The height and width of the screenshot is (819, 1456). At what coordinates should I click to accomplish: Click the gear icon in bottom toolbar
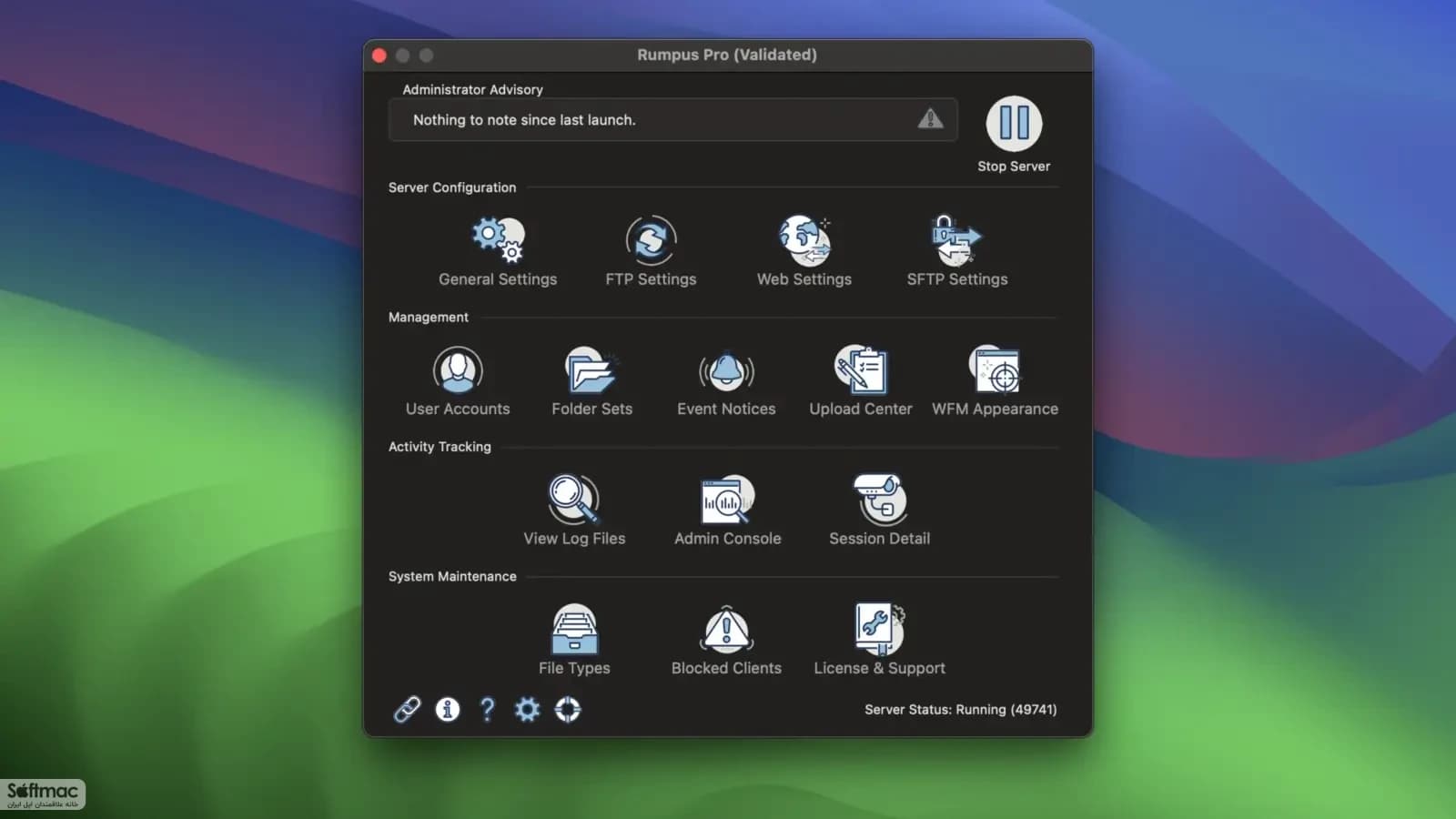pyautogui.click(x=527, y=709)
